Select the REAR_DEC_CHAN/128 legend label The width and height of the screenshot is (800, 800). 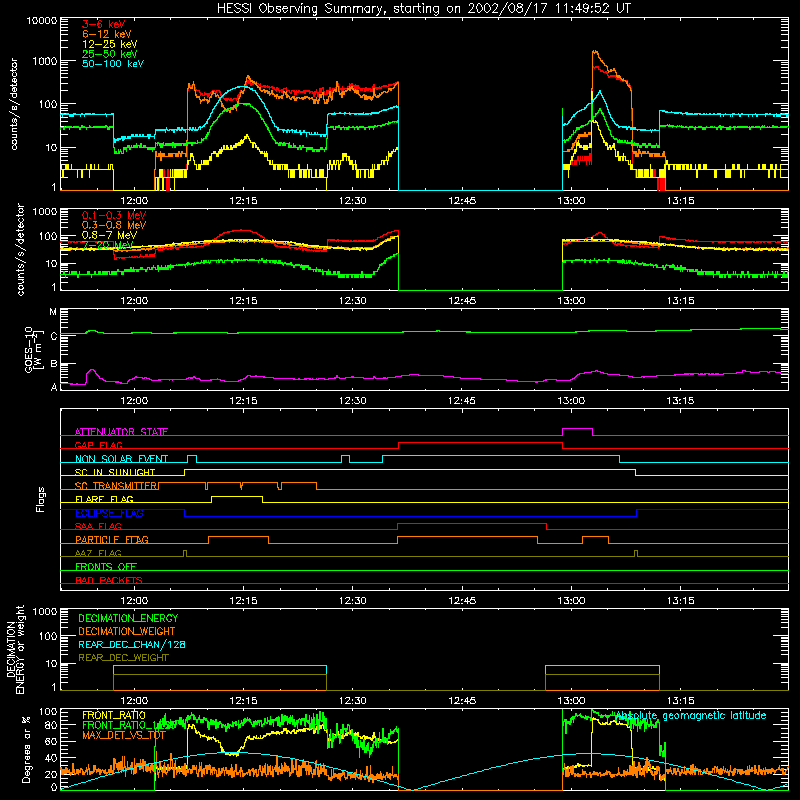pyautogui.click(x=132, y=644)
